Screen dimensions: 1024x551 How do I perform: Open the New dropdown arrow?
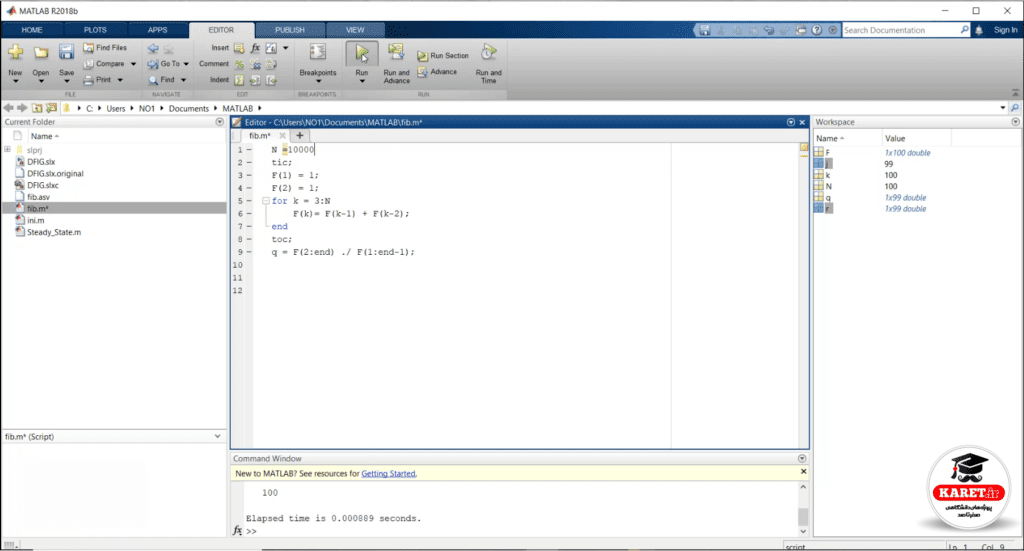click(x=15, y=82)
